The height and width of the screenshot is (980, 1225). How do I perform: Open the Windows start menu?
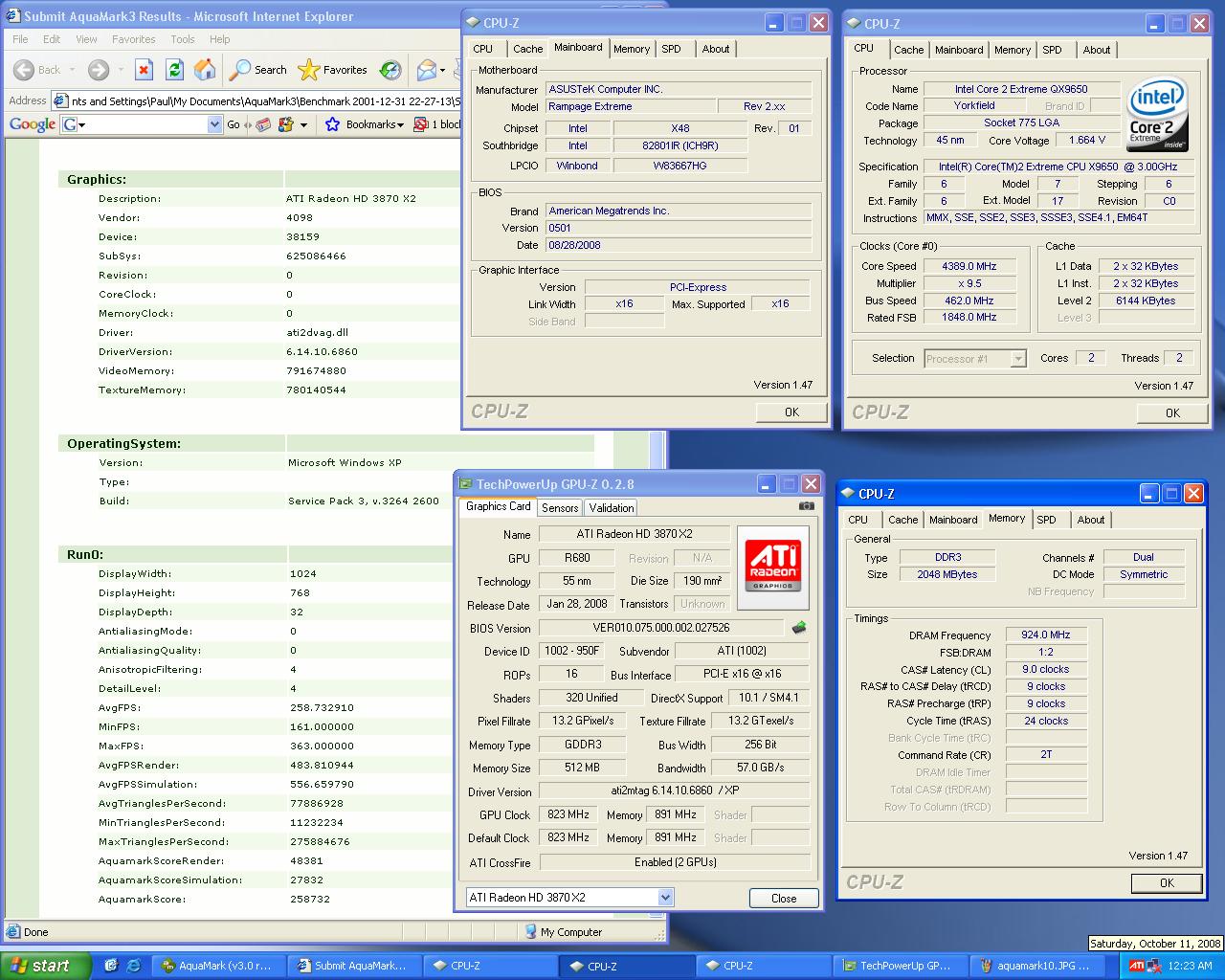click(x=46, y=966)
